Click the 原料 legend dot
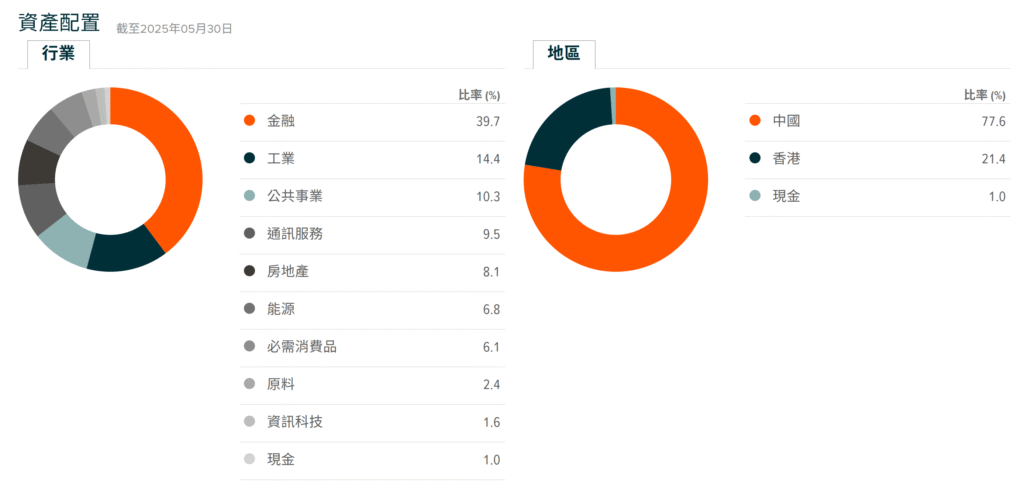 click(249, 384)
